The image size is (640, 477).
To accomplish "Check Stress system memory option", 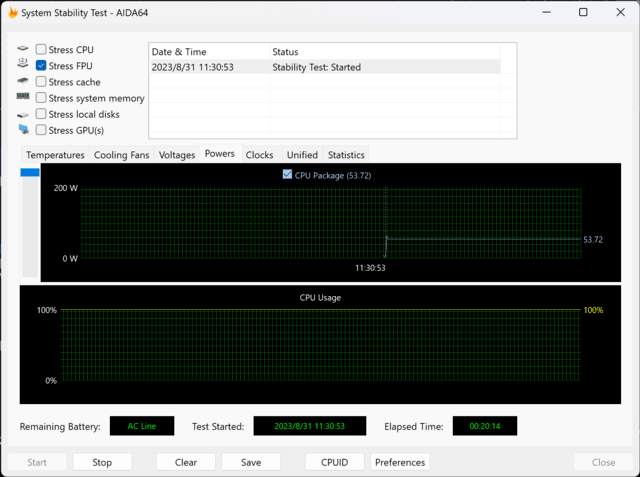I will point(41,98).
